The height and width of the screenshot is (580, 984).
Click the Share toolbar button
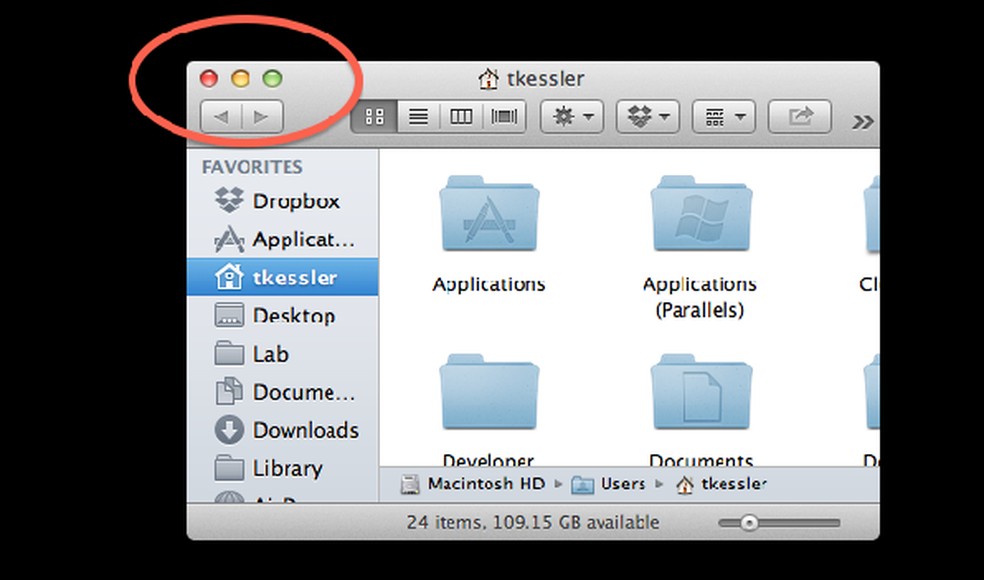point(800,117)
